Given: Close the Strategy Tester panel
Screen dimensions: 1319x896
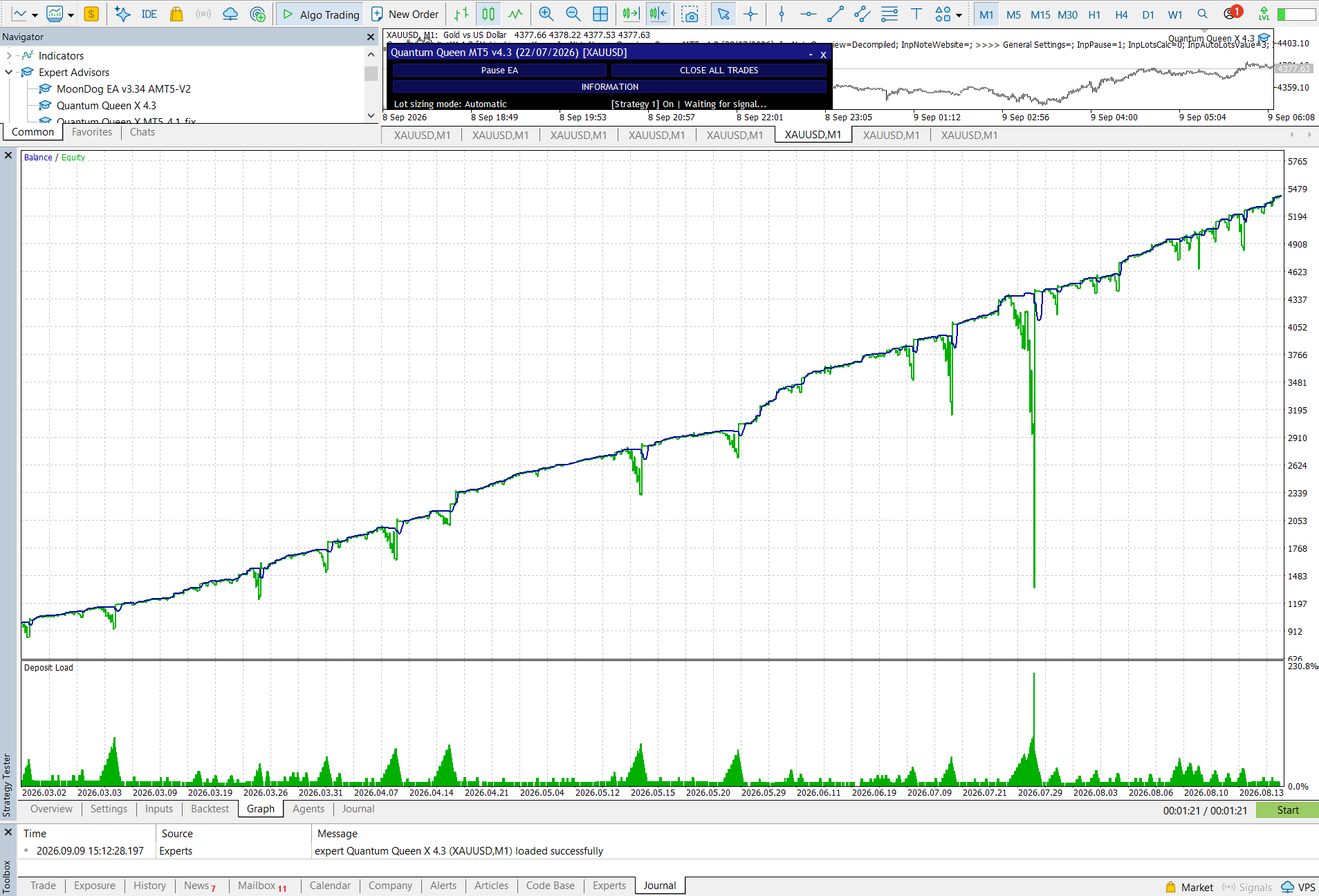Looking at the screenshot, I should coord(8,156).
